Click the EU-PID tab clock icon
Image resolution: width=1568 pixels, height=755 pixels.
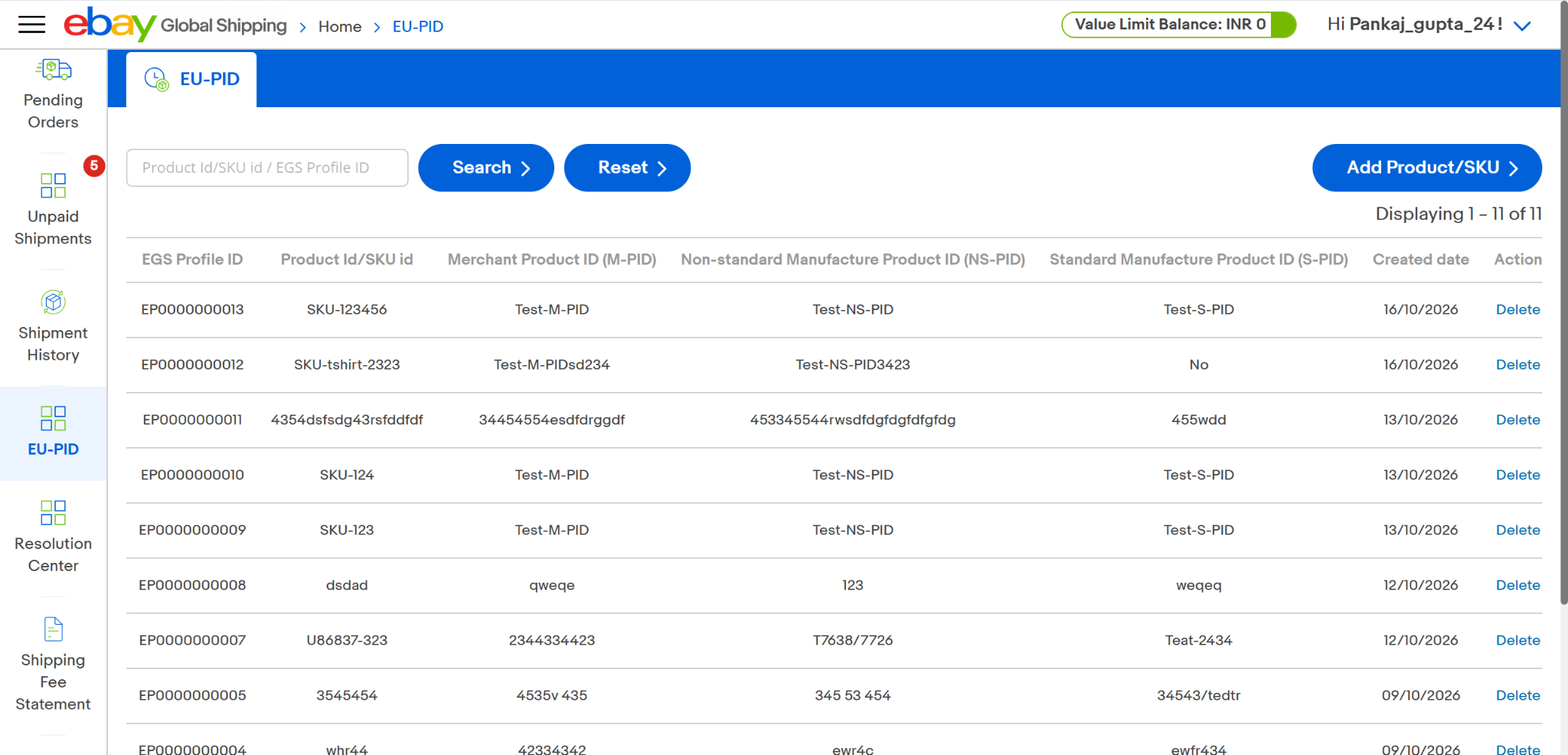tap(156, 79)
